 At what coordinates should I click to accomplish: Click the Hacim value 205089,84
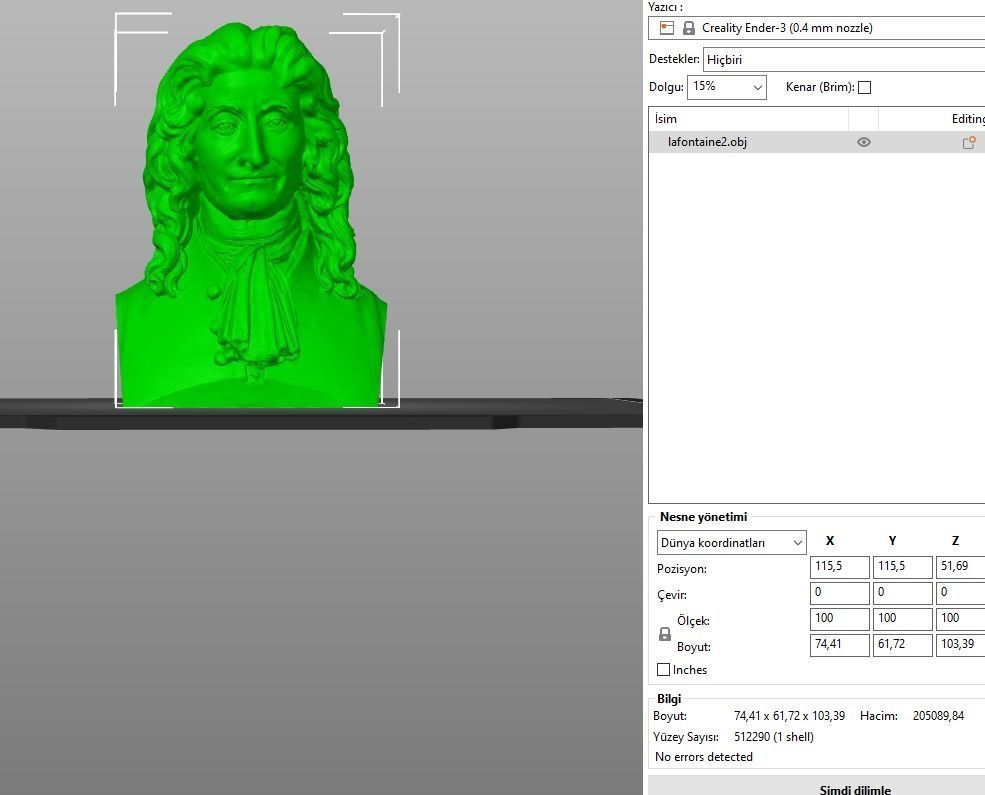tap(938, 716)
